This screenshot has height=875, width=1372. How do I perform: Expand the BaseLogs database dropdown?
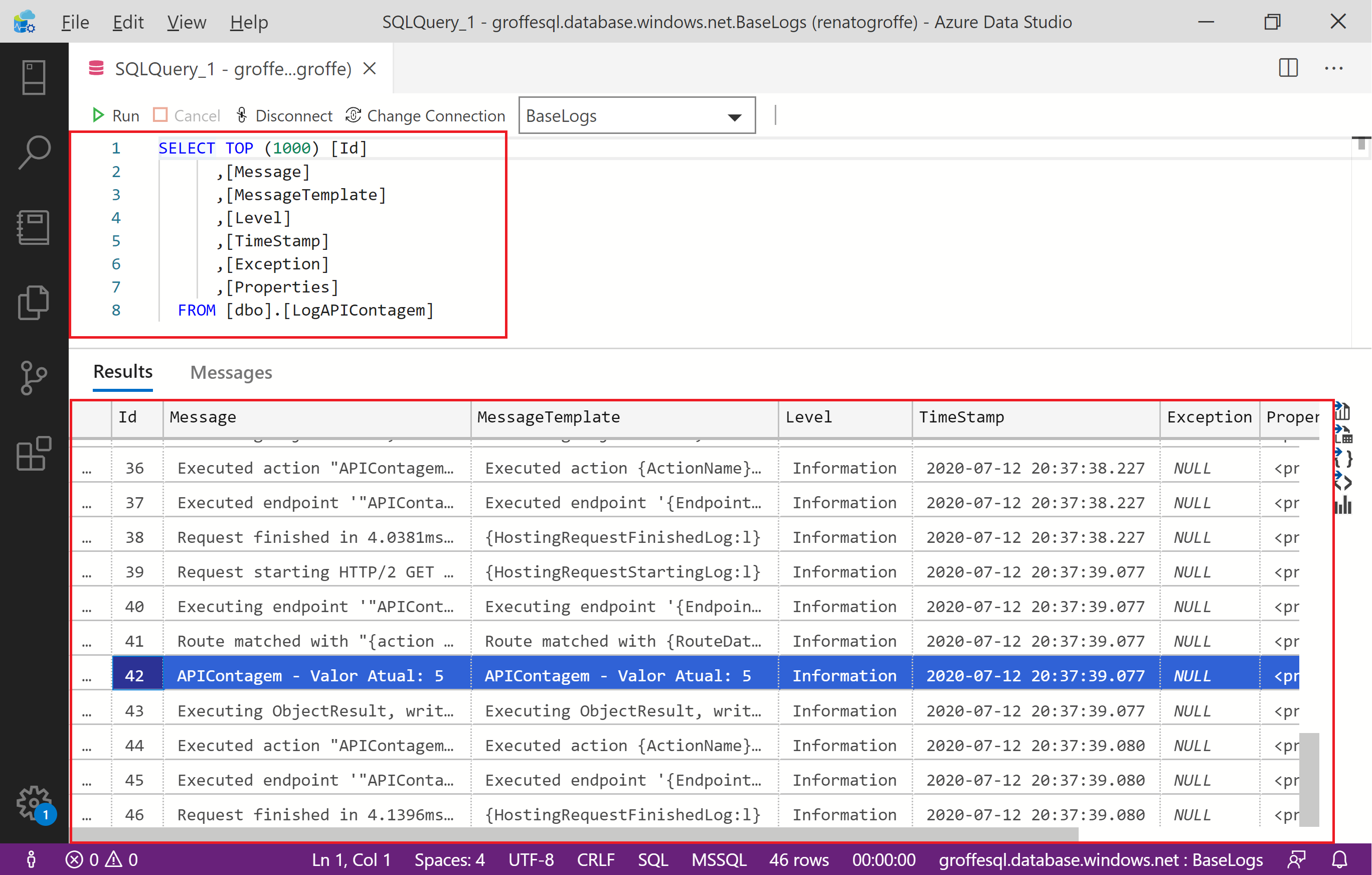(735, 117)
